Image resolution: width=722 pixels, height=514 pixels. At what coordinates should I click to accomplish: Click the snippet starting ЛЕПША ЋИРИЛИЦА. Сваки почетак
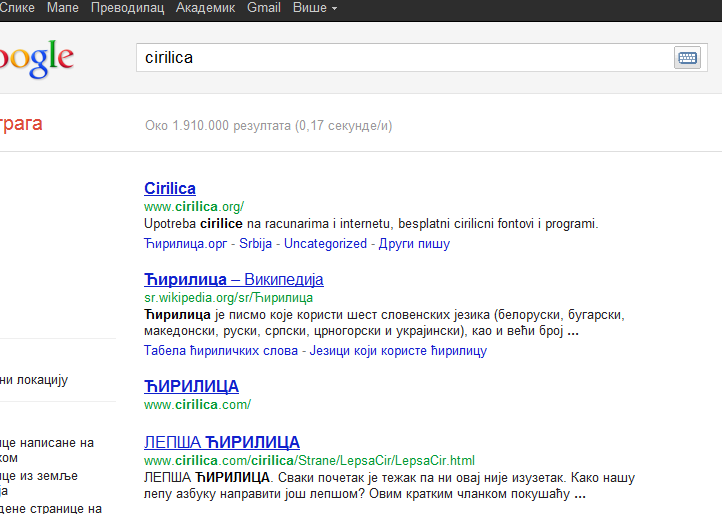click(390, 485)
